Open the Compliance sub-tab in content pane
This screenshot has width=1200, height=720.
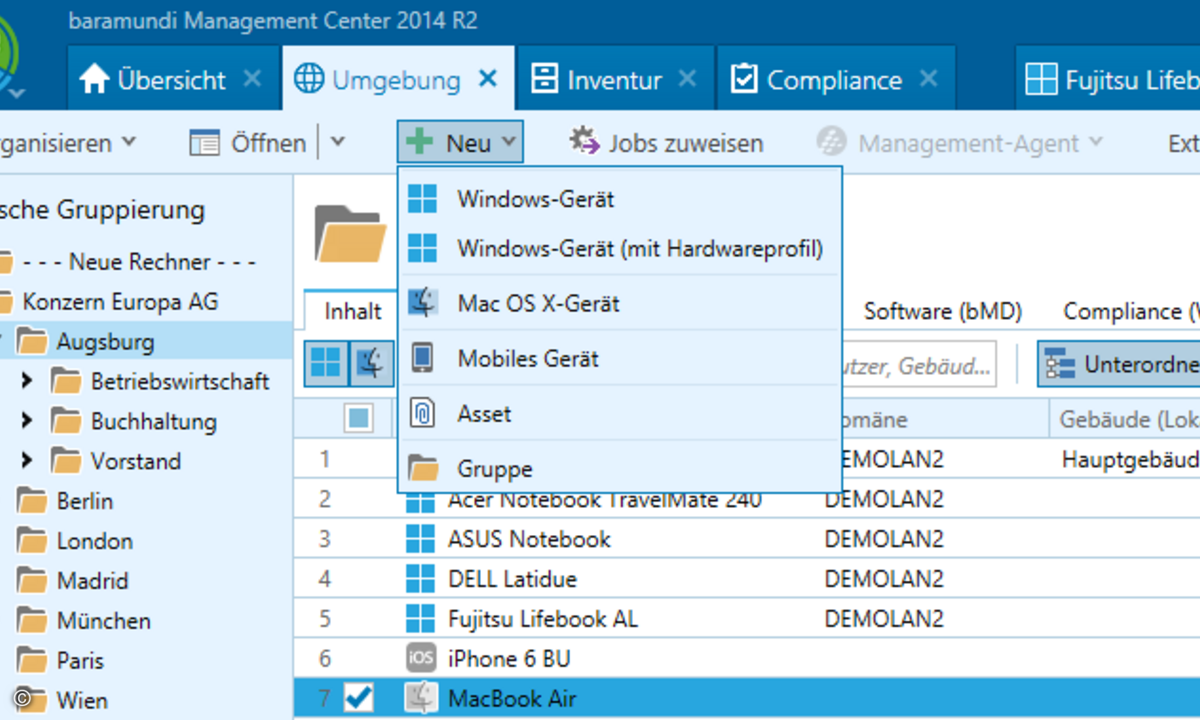pos(1130,311)
